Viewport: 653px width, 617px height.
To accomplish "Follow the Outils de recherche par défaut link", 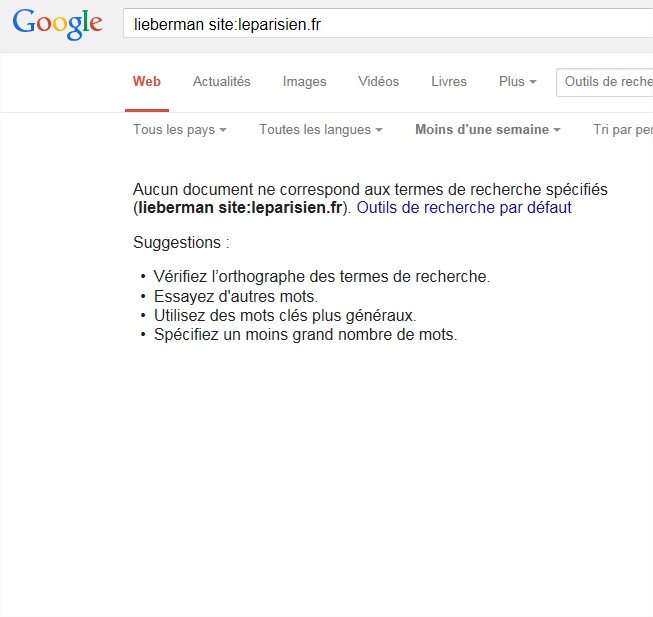I will point(464,207).
